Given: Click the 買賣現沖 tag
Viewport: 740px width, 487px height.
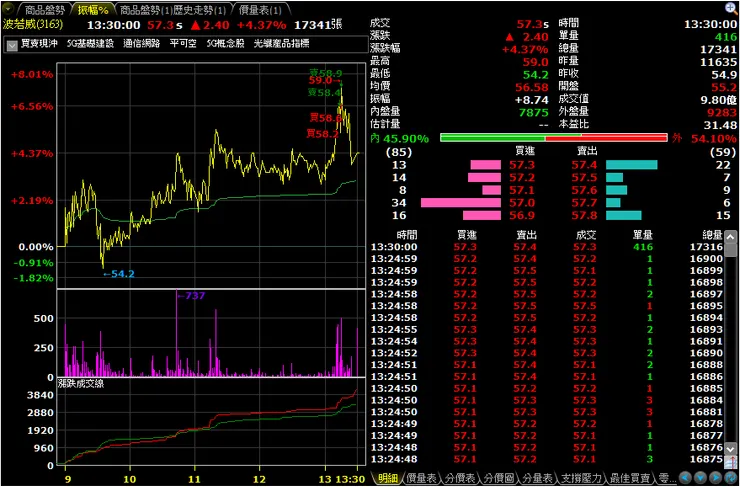Looking at the screenshot, I should click(x=39, y=44).
